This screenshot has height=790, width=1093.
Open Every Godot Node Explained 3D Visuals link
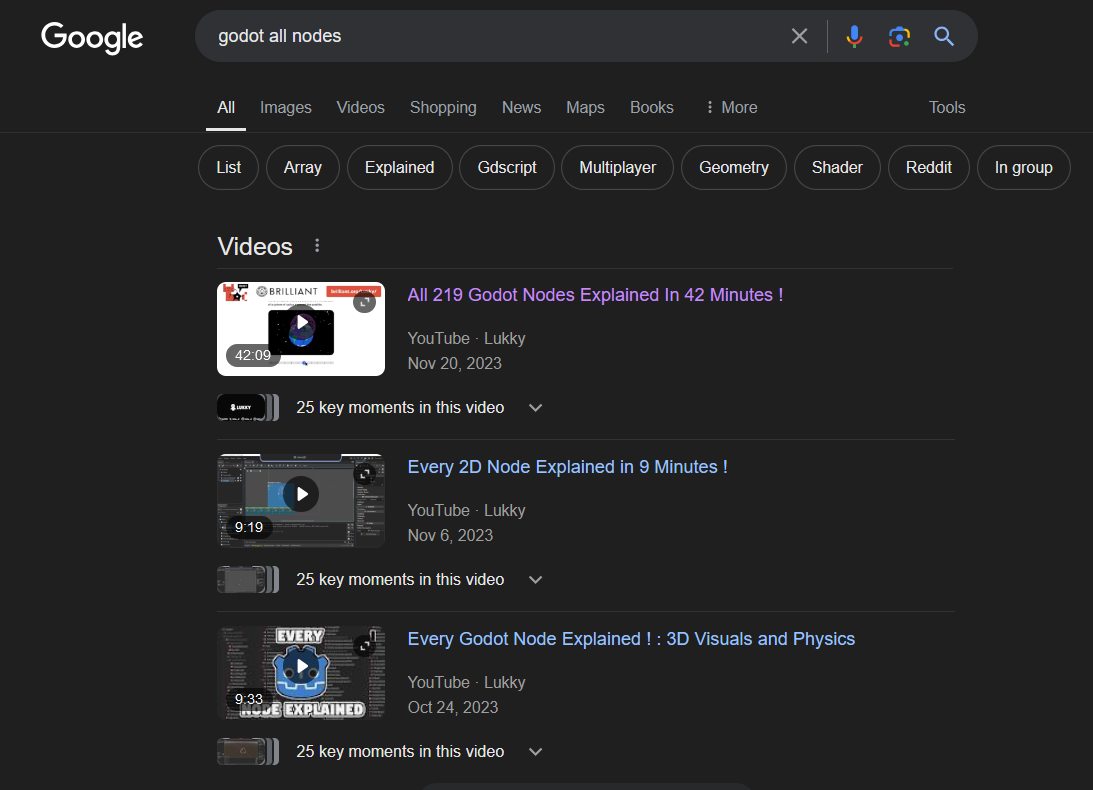[631, 639]
